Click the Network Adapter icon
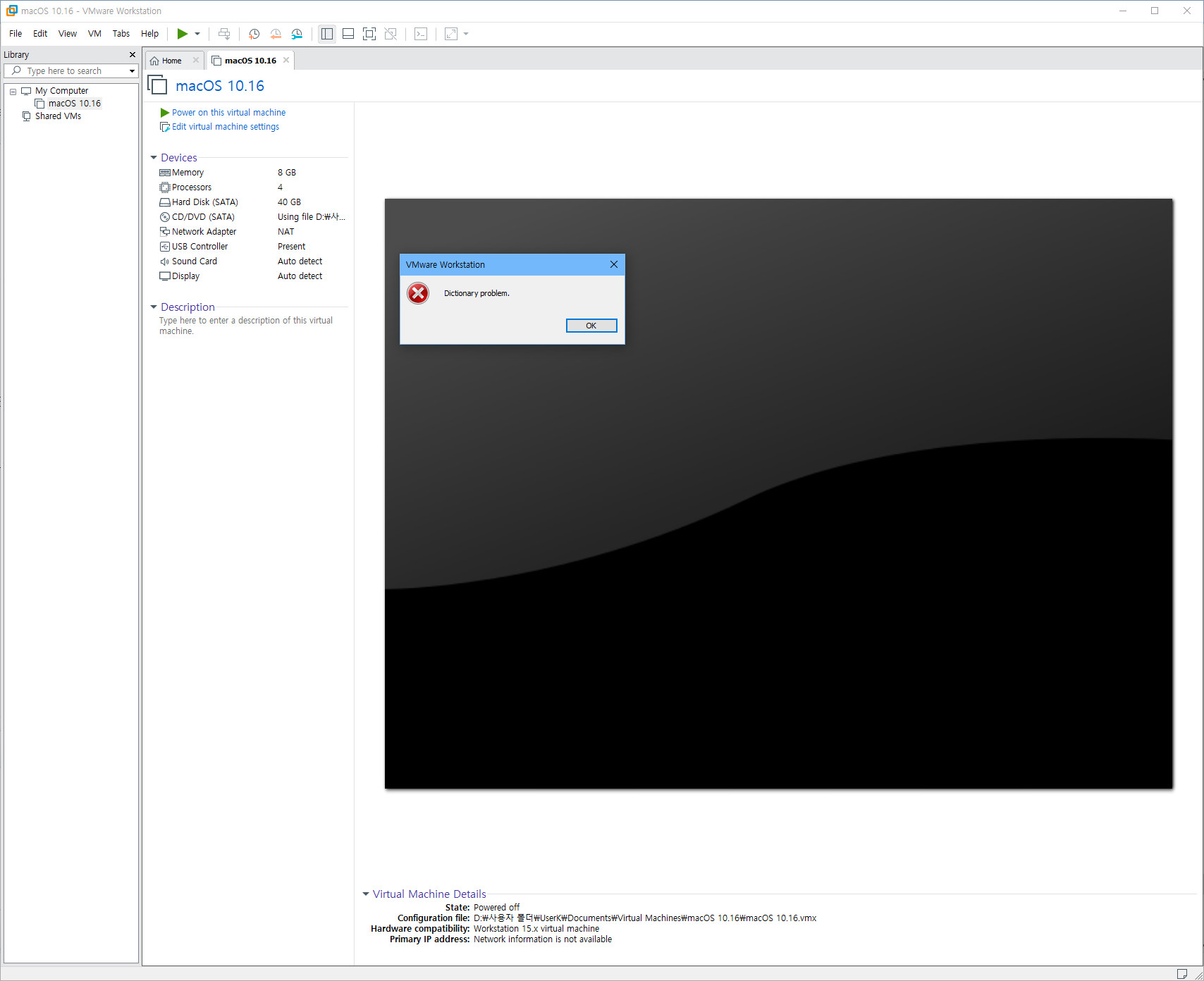This screenshot has height=981, width=1204. tap(165, 232)
